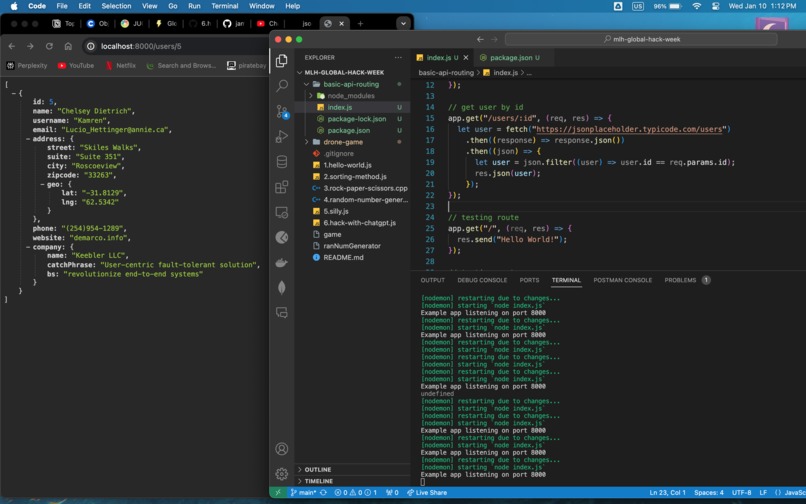This screenshot has height=504, width=806.
Task: Reload the browser page
Action: point(49,46)
